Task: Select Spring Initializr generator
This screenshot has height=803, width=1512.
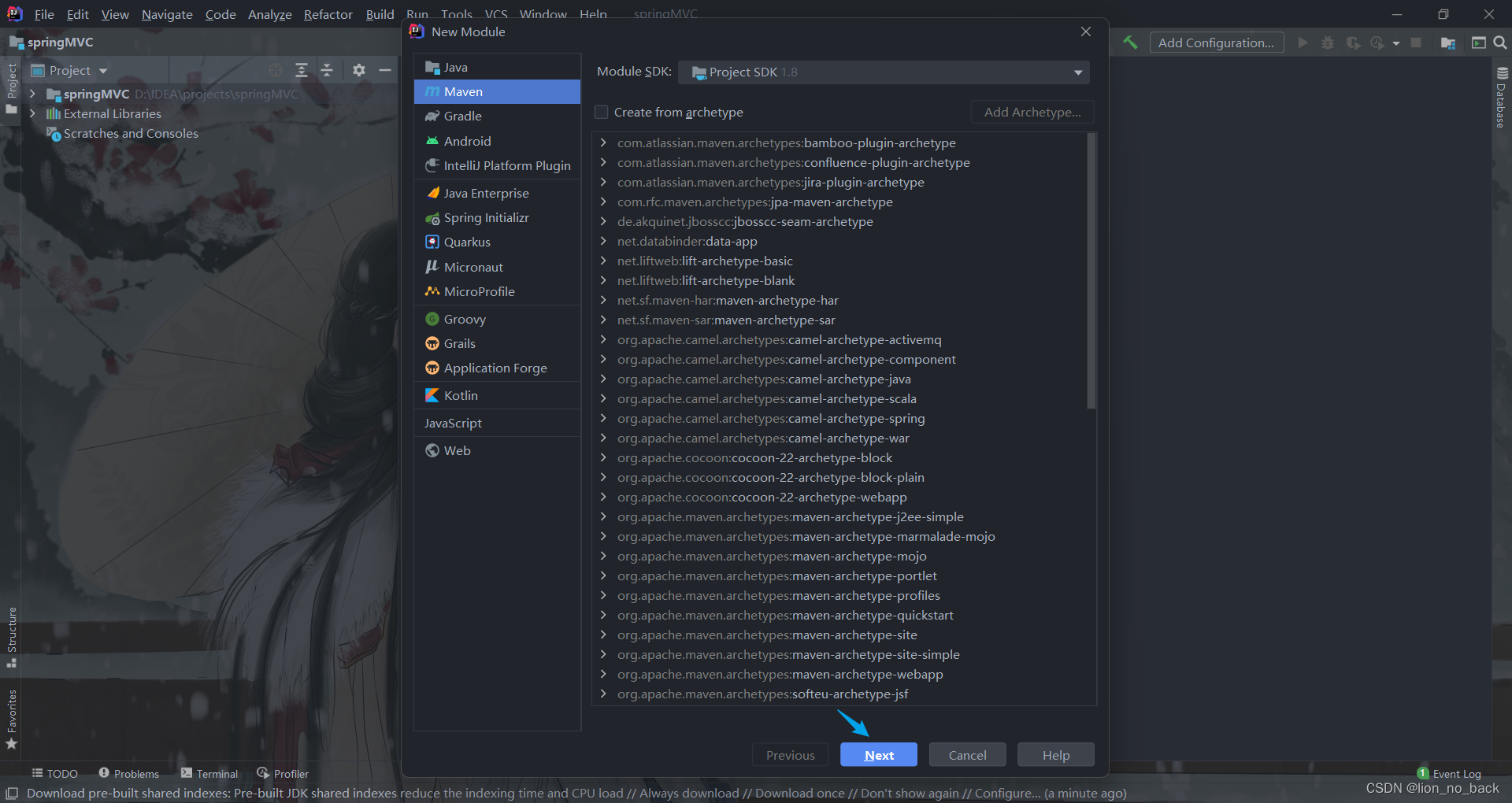Action: (497, 217)
